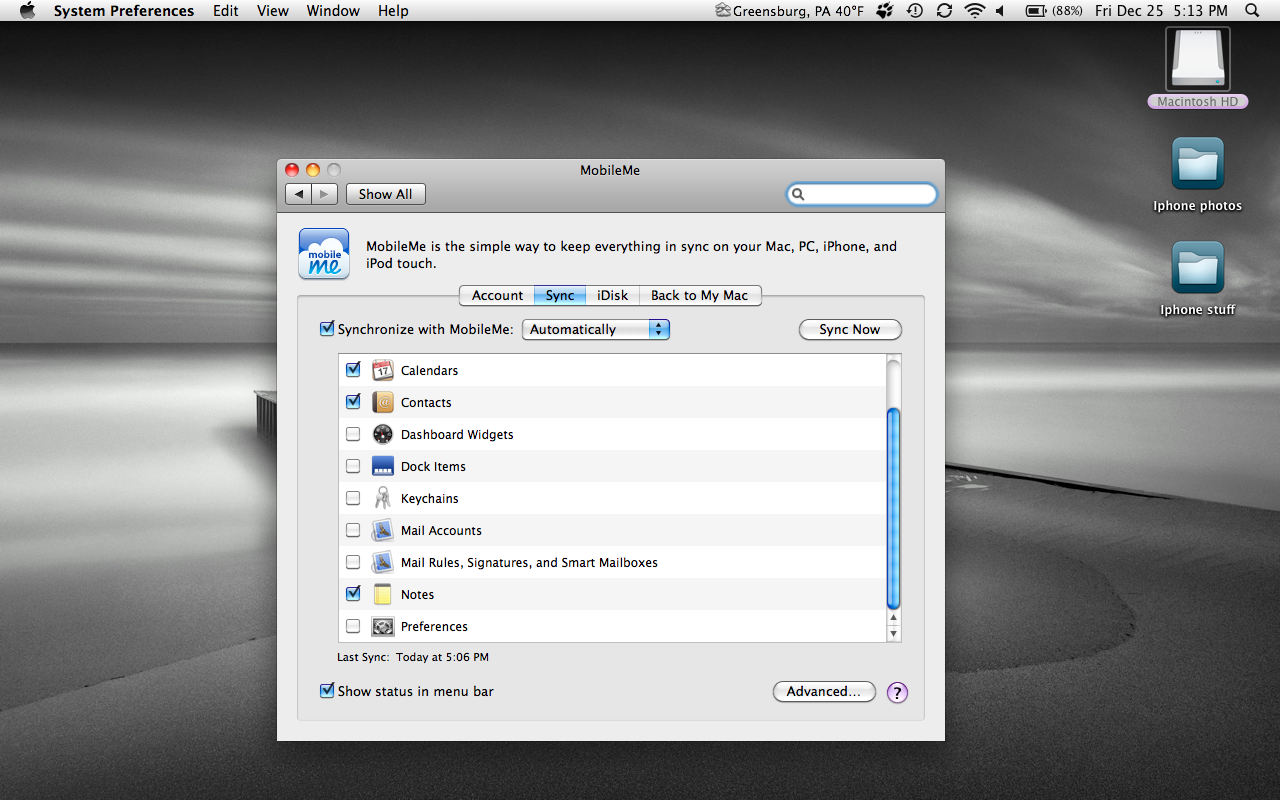Click the volume speaker icon
Image resolution: width=1280 pixels, height=800 pixels.
pyautogui.click(x=1000, y=11)
